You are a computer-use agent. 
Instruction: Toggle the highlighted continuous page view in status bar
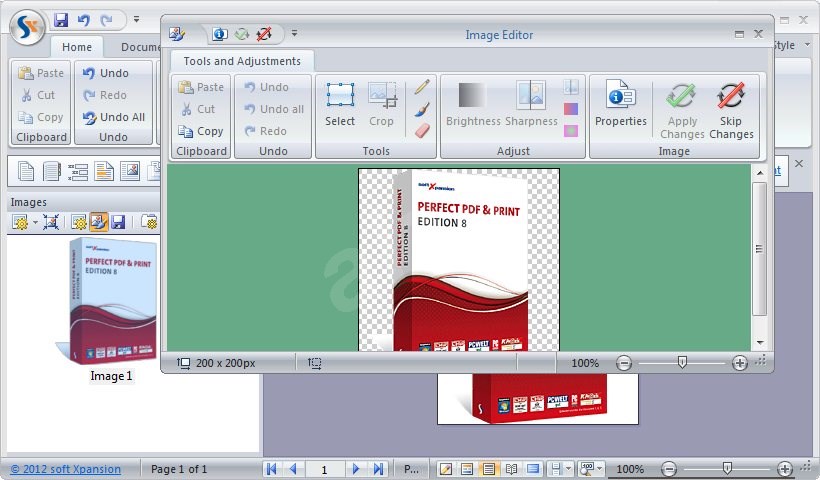(x=488, y=469)
